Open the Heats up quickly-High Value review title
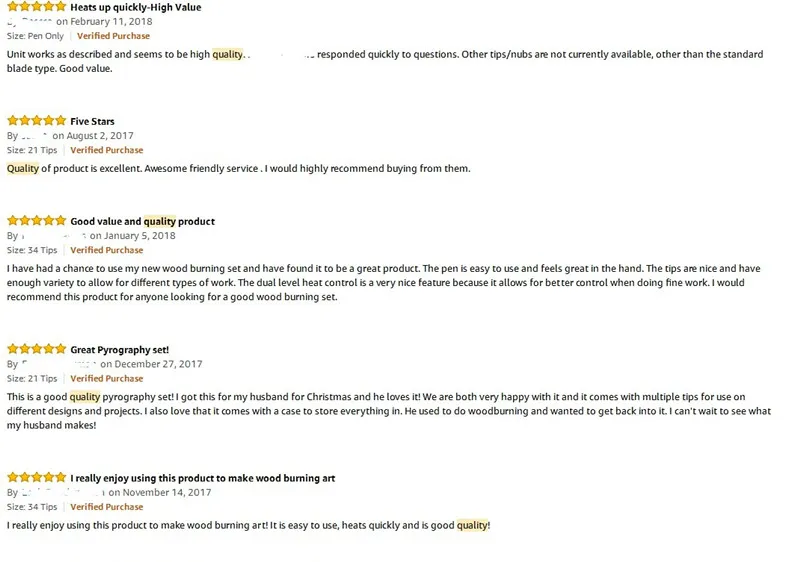 [136, 7]
